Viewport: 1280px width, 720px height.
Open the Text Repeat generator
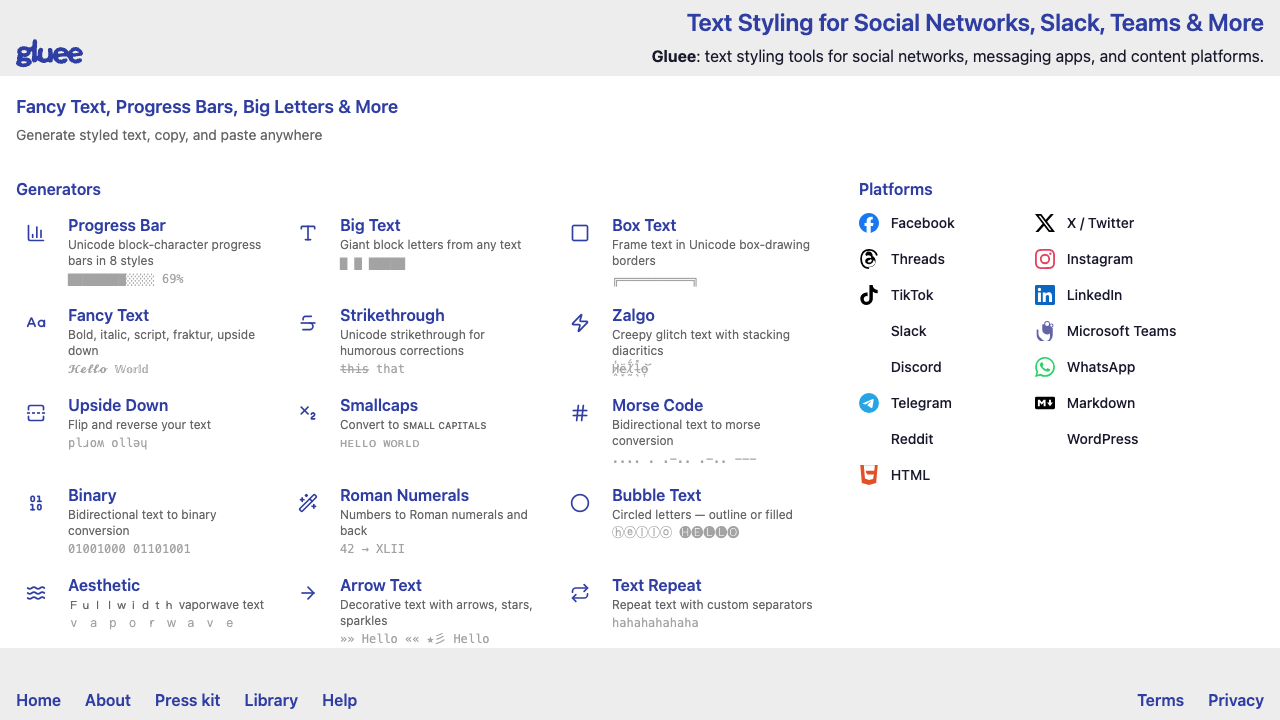tap(656, 585)
